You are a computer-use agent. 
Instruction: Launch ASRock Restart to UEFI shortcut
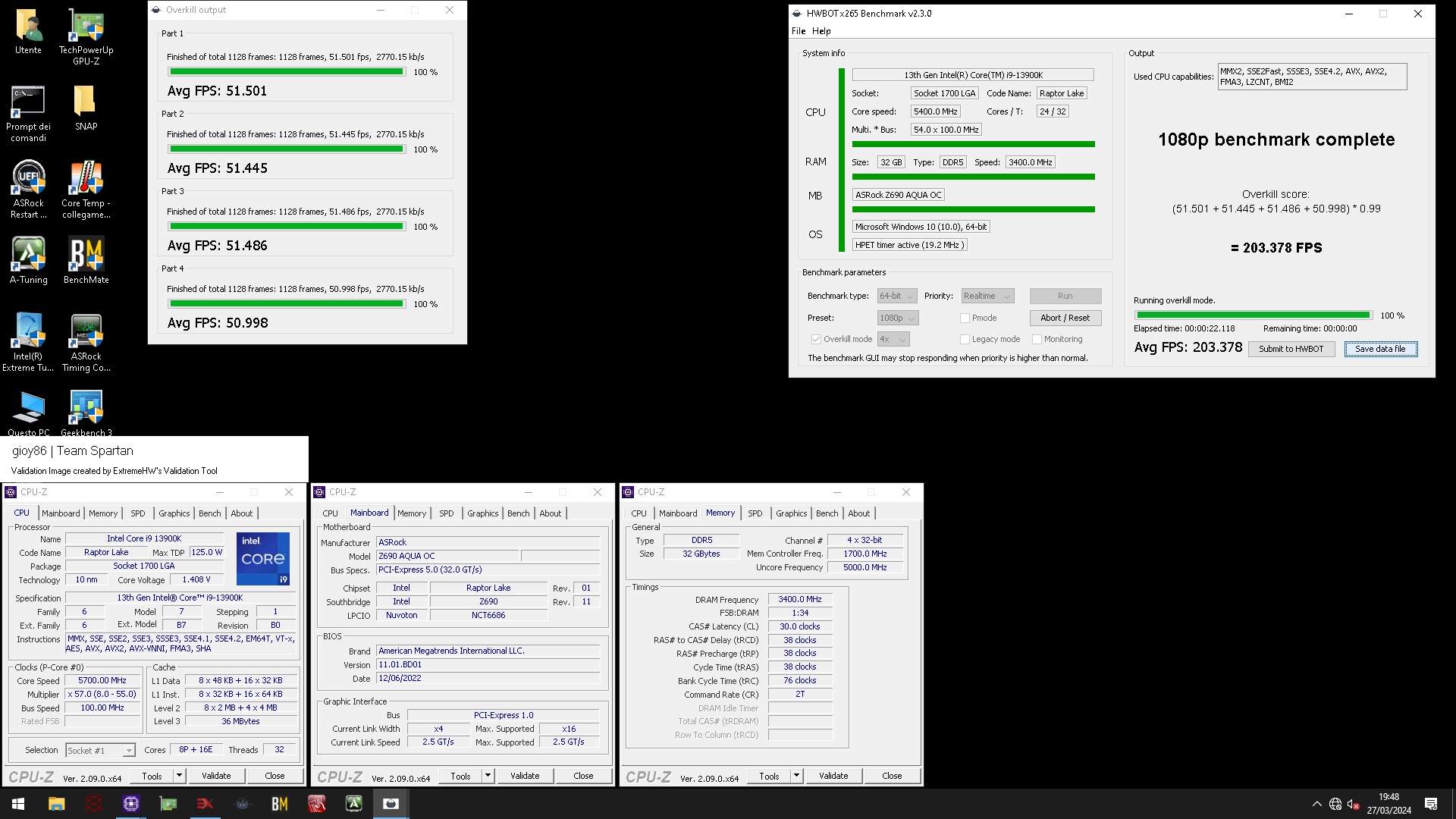(28, 190)
